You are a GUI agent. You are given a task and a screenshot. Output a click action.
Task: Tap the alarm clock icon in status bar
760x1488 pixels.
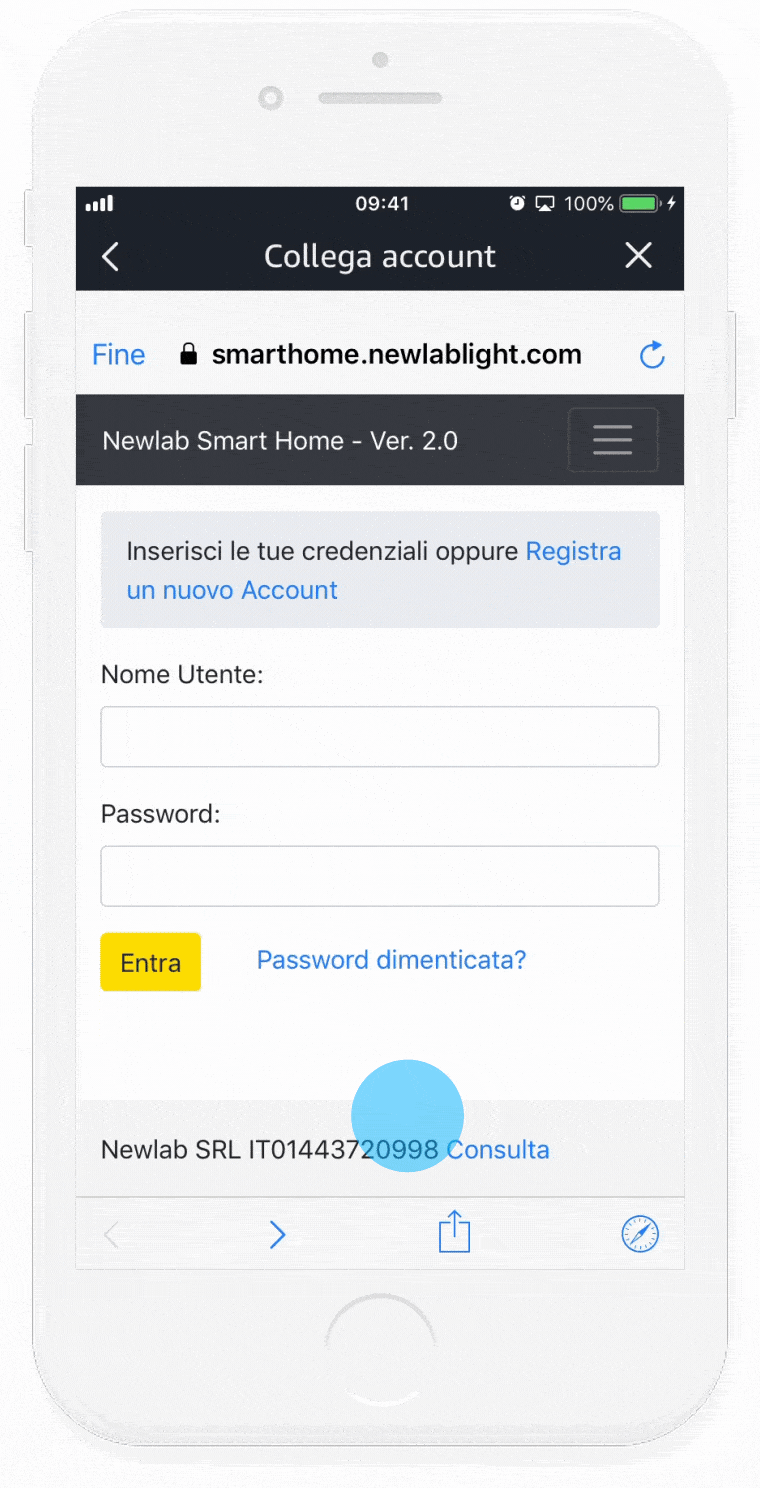coord(517,204)
